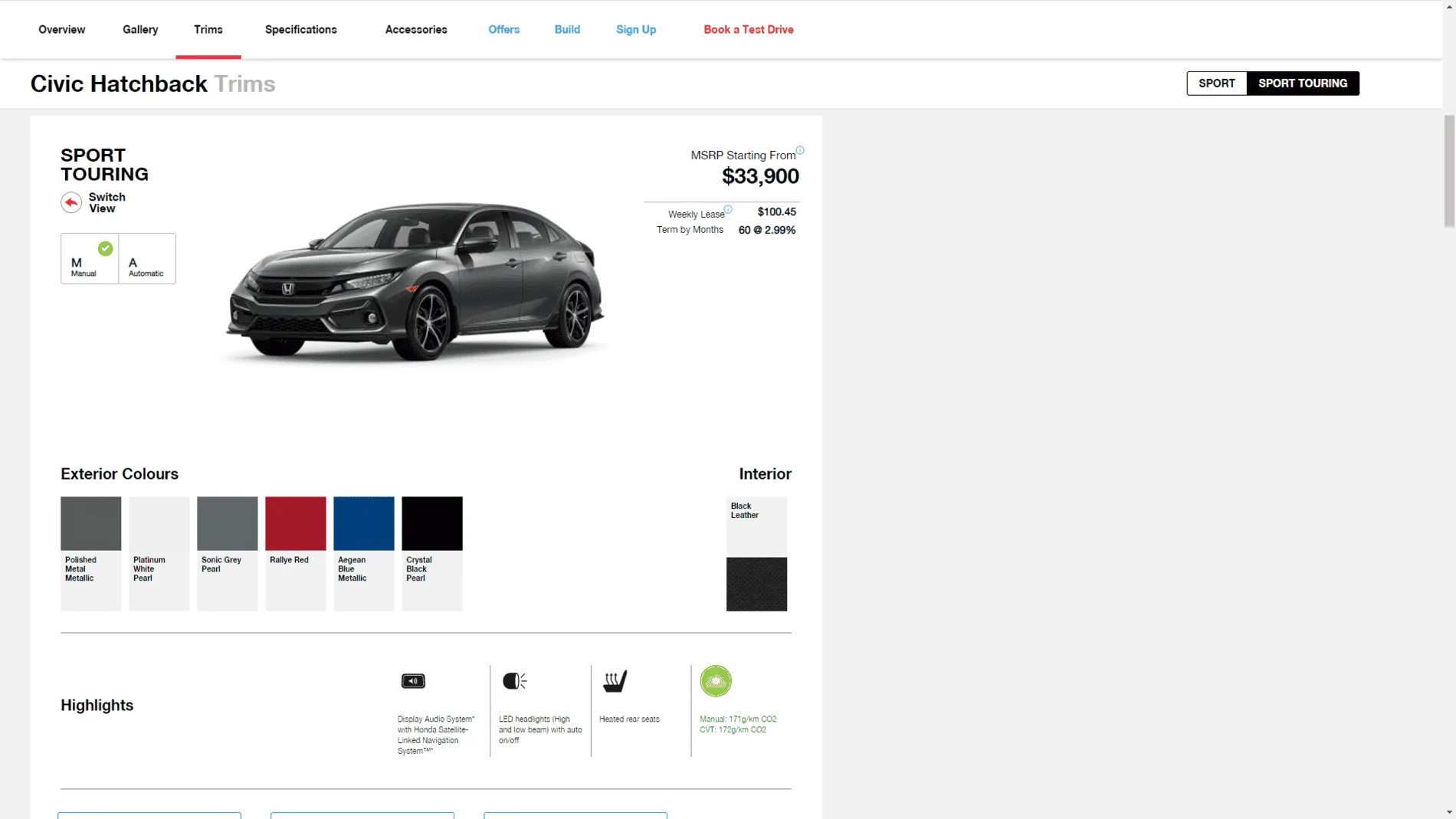Switch to the SPORT trim view

click(x=1217, y=84)
